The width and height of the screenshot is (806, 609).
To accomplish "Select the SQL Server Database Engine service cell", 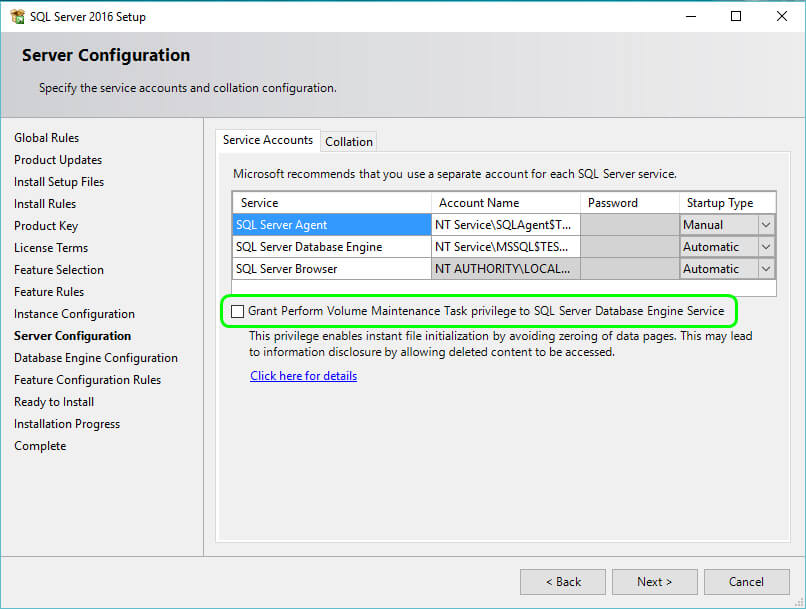I will click(x=332, y=247).
